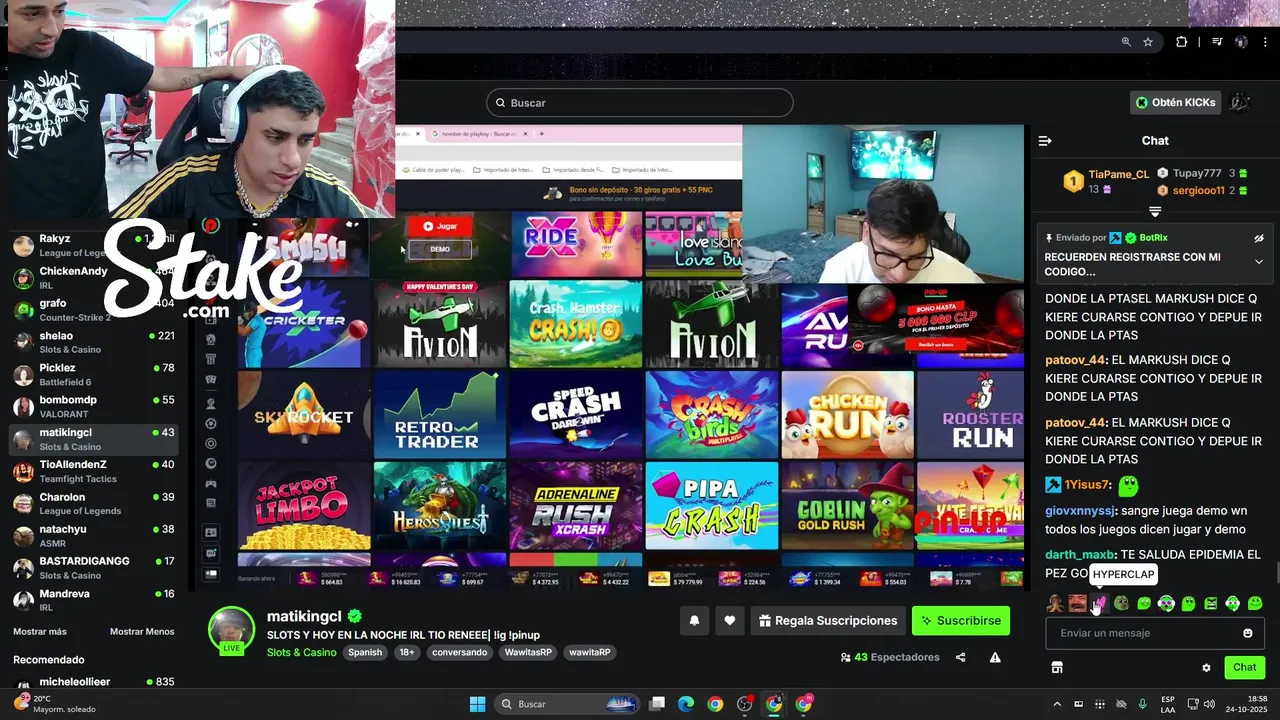
Task: Open natachyu channel in sidebar
Action: click(x=94, y=535)
